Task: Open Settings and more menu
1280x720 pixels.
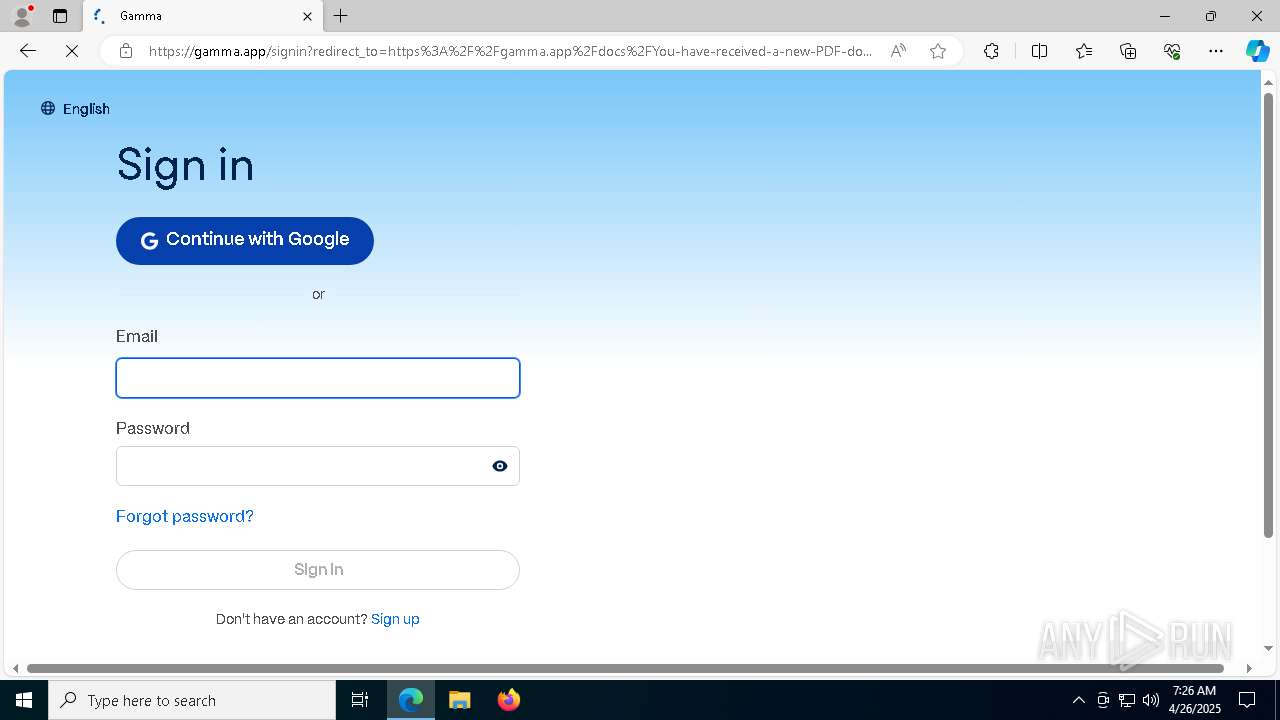Action: pos(1216,51)
